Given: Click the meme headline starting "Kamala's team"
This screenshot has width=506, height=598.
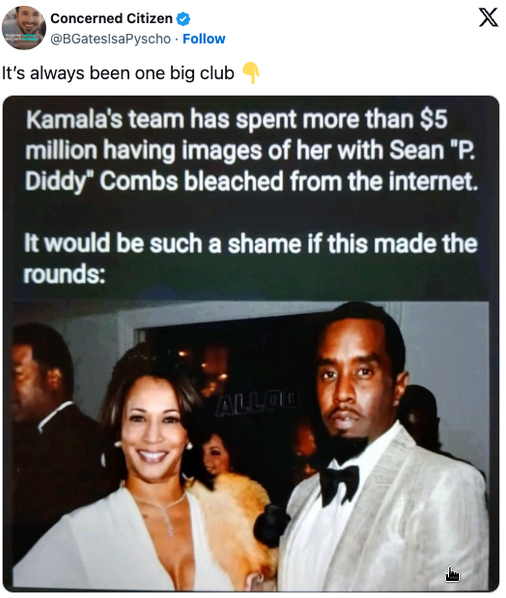Looking at the screenshot, I should [251, 150].
